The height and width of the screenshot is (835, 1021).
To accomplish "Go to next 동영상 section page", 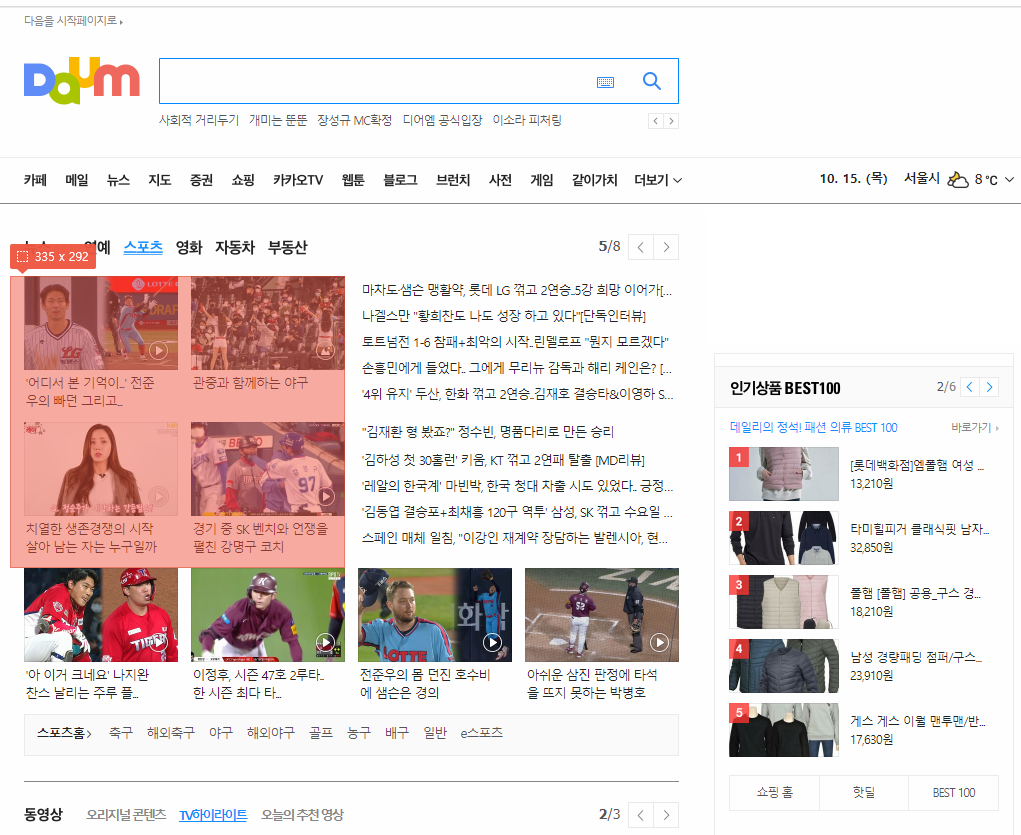I will click(x=666, y=815).
